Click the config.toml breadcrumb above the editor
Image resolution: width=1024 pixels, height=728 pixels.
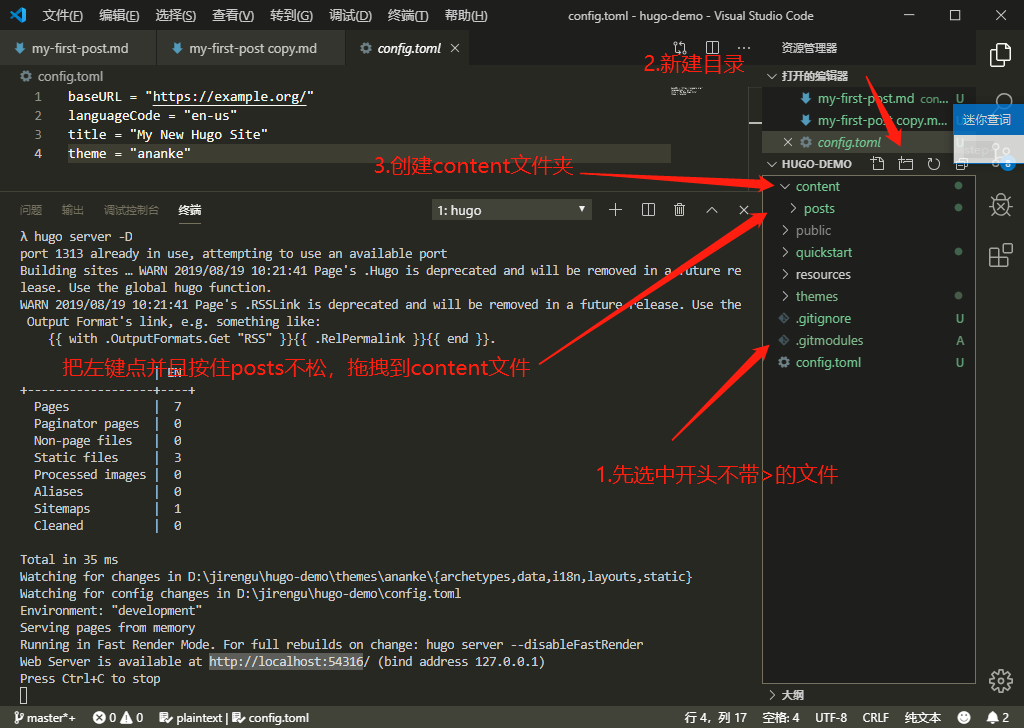point(62,76)
